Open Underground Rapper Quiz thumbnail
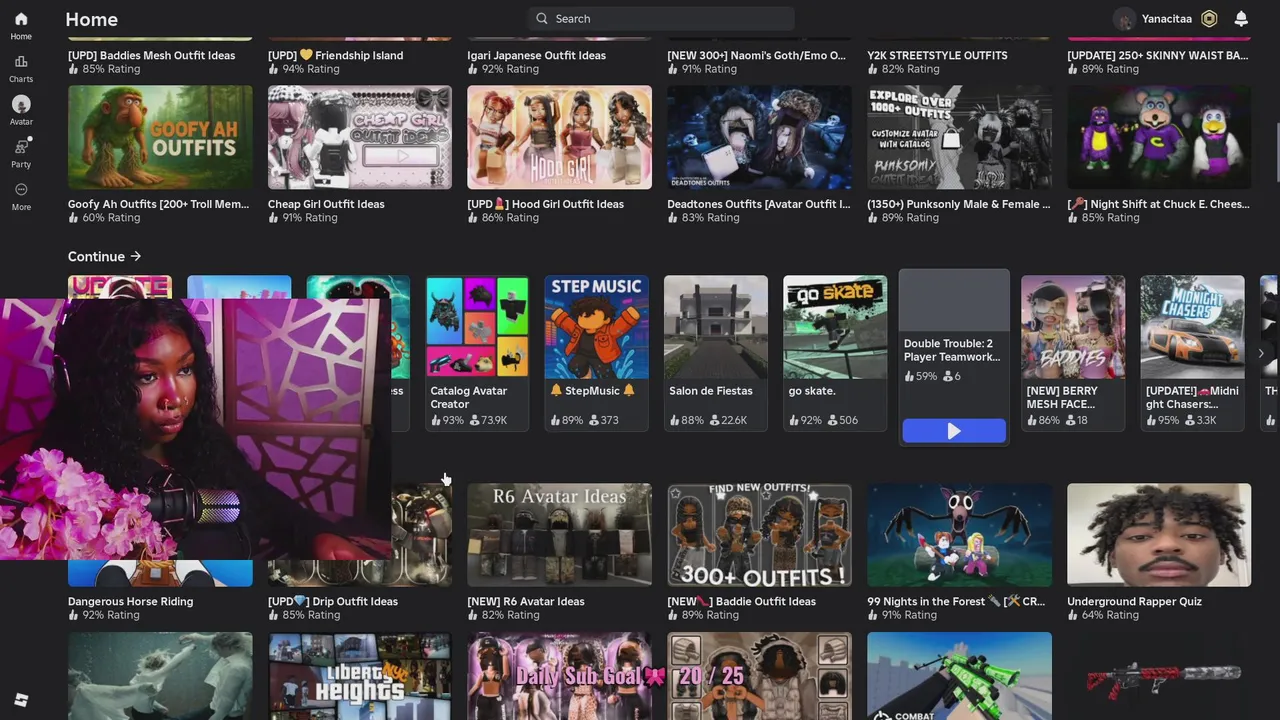 tap(1159, 535)
